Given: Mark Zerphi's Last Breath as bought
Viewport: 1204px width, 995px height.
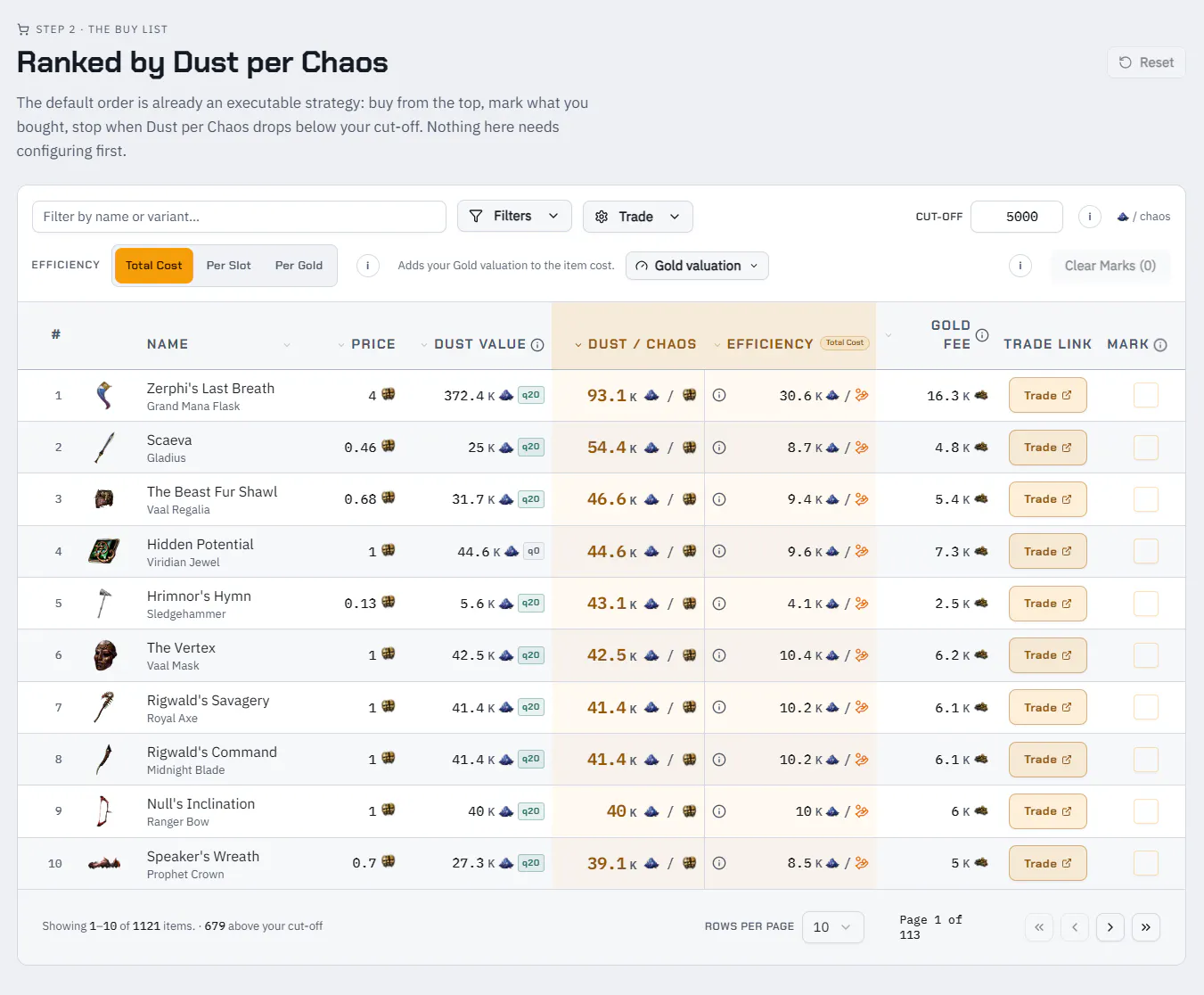Looking at the screenshot, I should click(x=1146, y=395).
